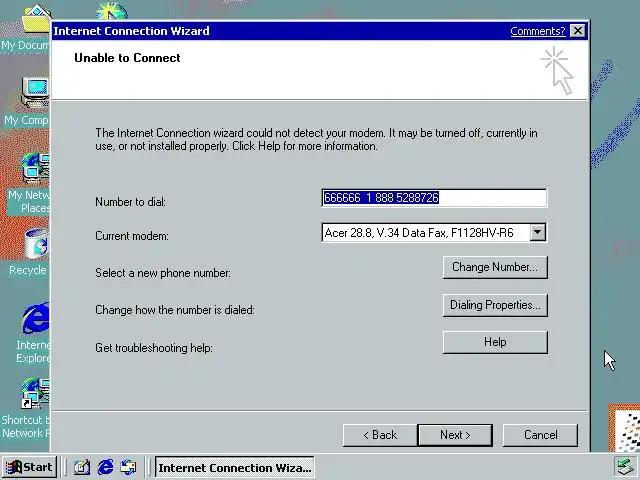The image size is (640, 480).
Task: Click the Number to dial field
Action: [x=434, y=198]
